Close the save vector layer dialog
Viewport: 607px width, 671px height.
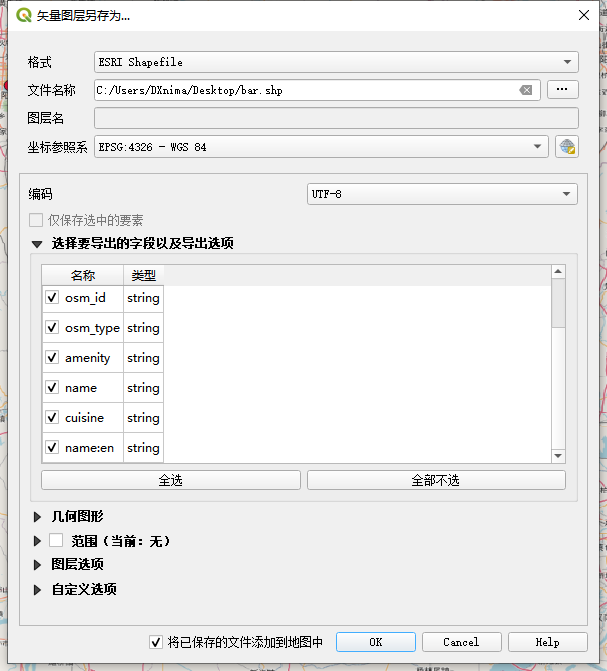click(x=583, y=15)
